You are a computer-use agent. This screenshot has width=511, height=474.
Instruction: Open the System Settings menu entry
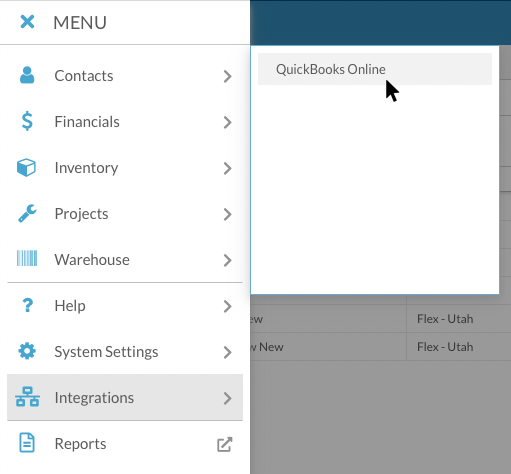click(125, 352)
